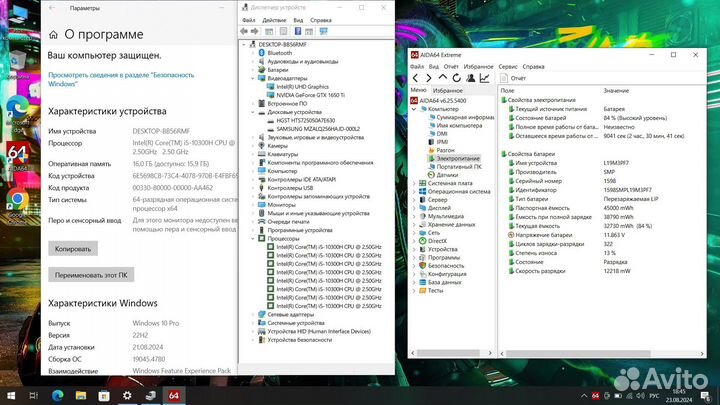720x405 pixels.
Task: Click the AIDA64 forward navigation arrow
Action: [429, 78]
